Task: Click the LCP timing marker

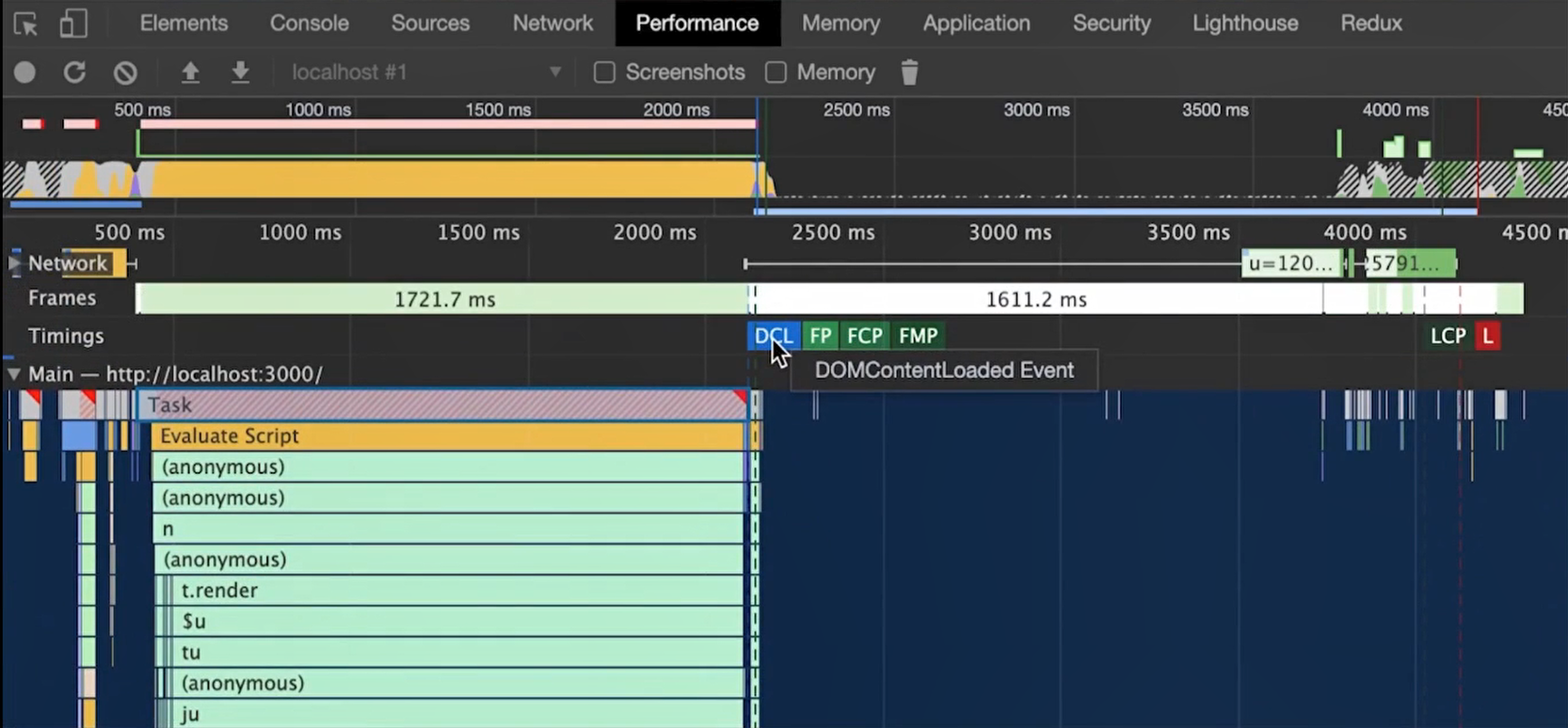Action: 1448,336
